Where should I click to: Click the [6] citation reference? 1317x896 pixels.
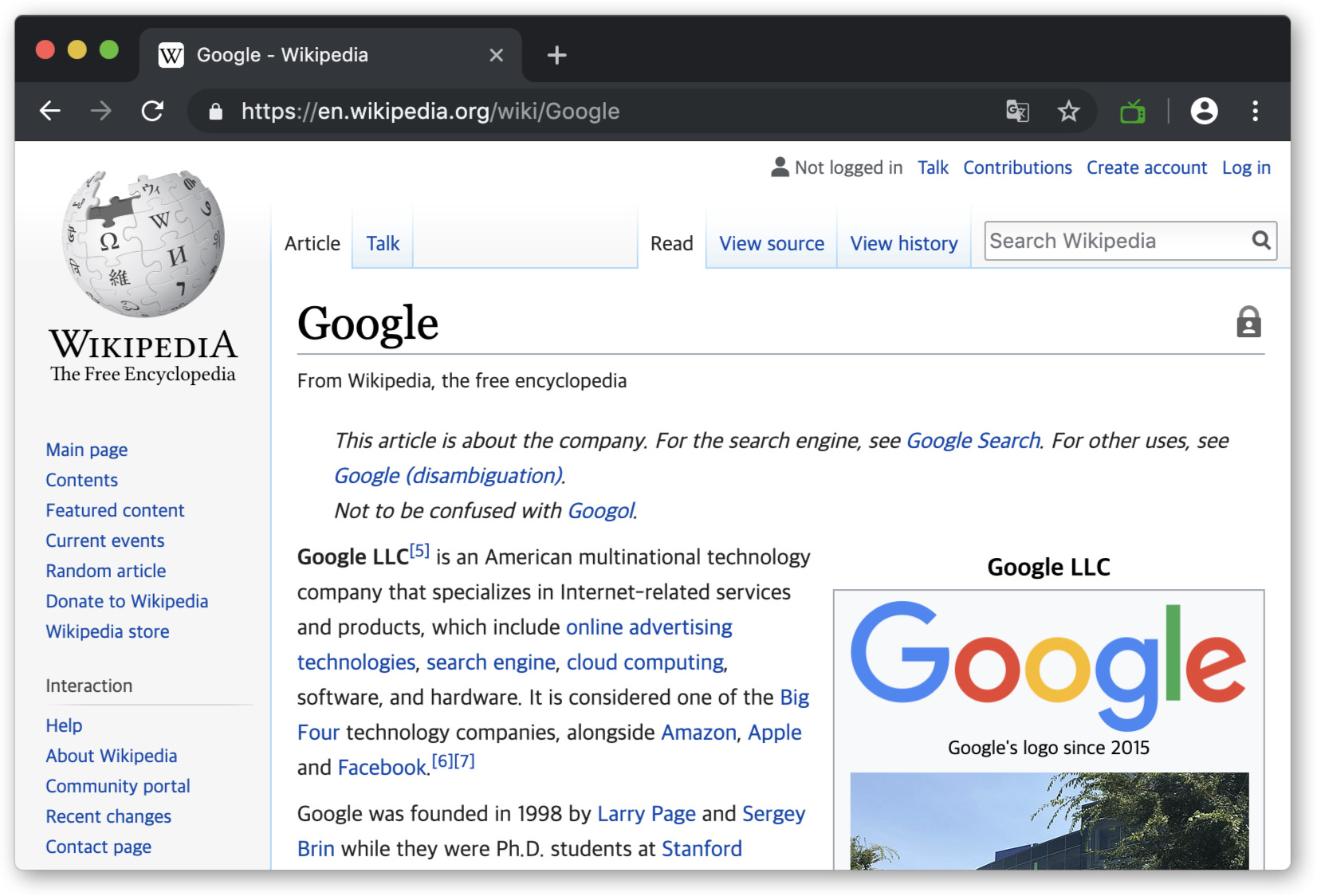(x=442, y=761)
